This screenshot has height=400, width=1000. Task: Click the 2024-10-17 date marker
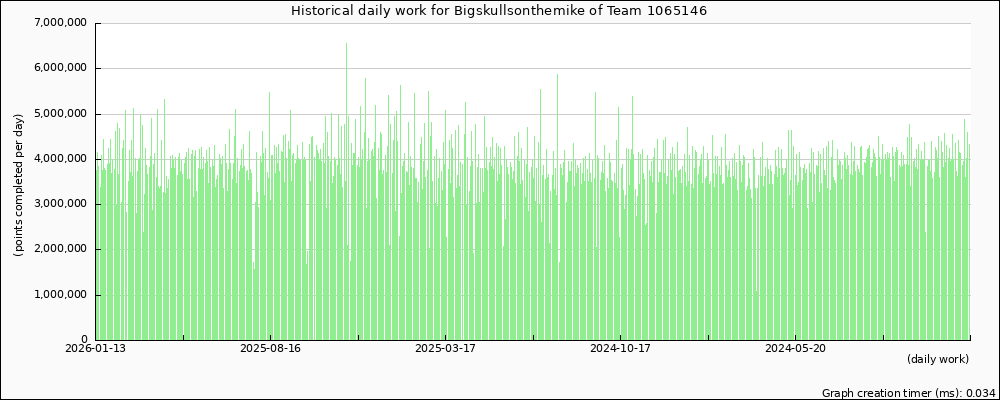click(x=620, y=349)
